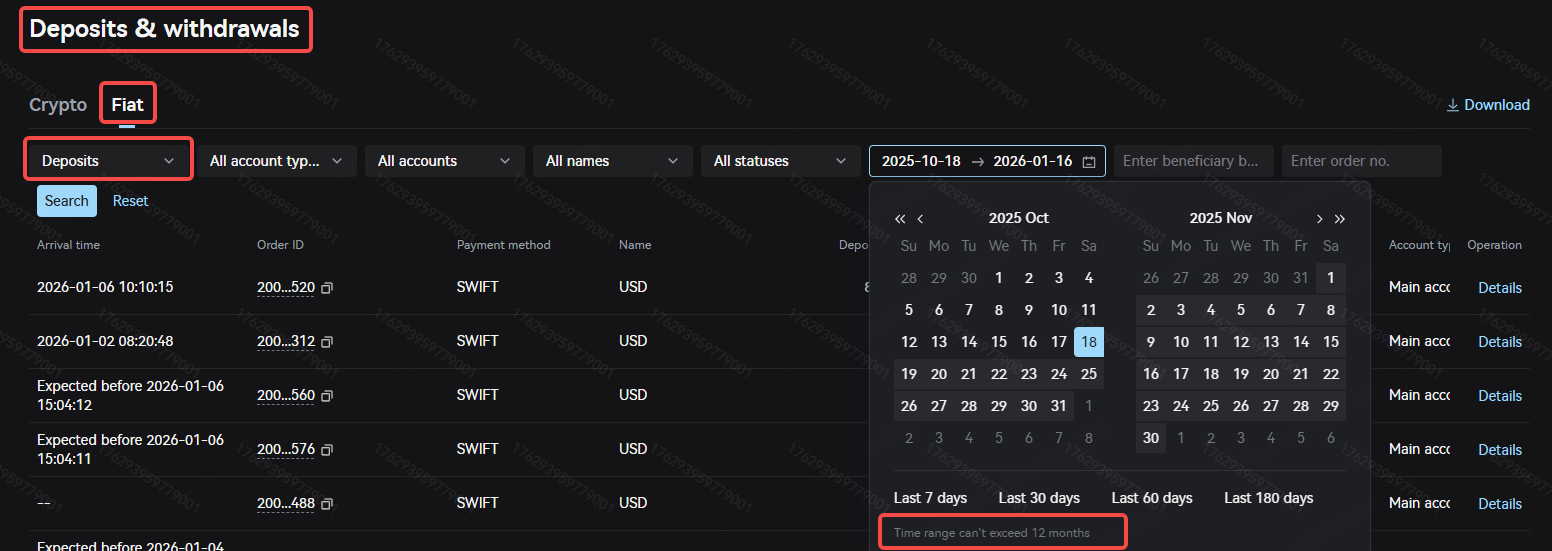The width and height of the screenshot is (1552, 551).
Task: Click the Enter order no. field
Action: [x=1361, y=161]
